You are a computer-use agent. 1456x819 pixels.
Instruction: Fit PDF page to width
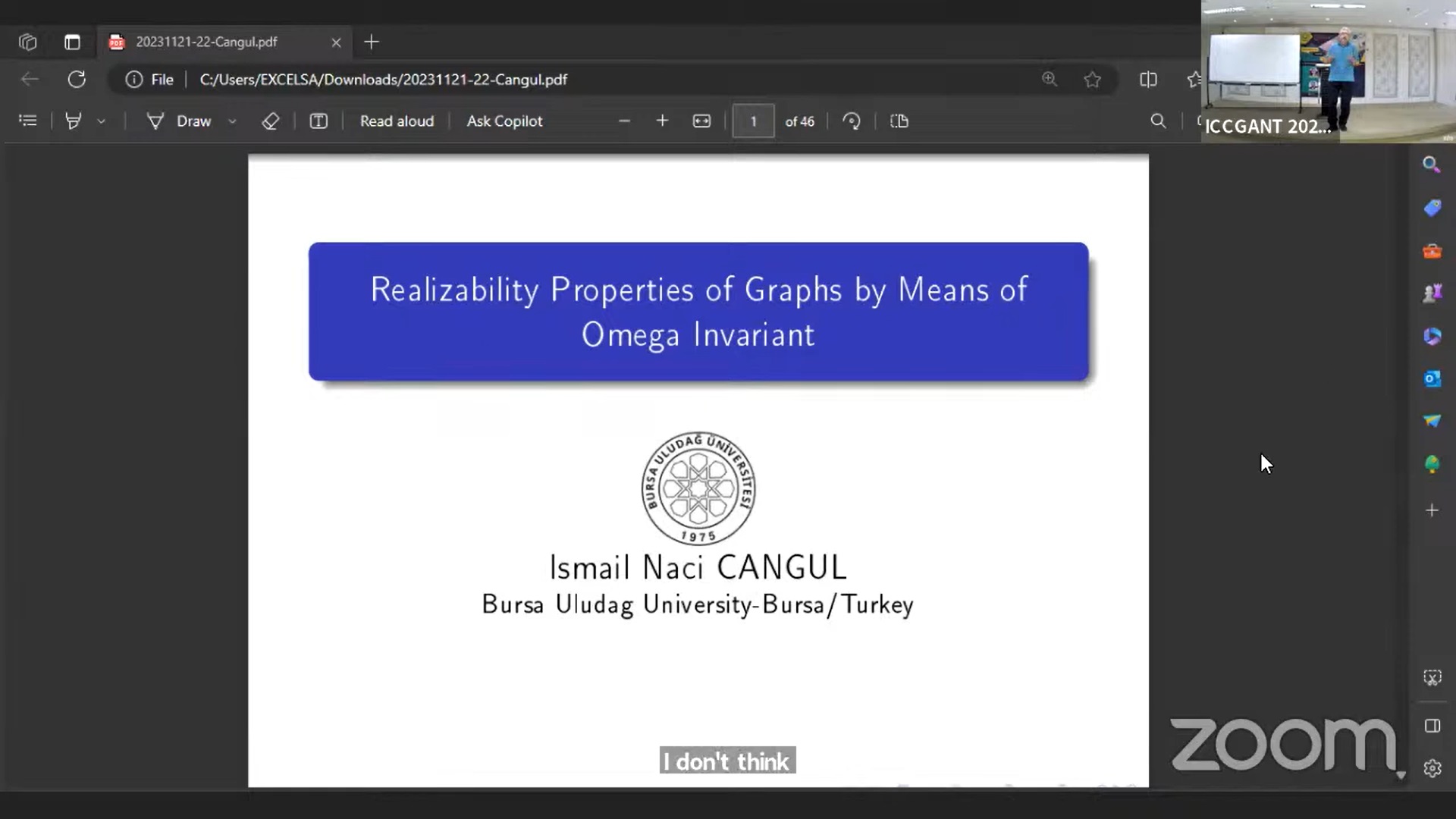(701, 121)
